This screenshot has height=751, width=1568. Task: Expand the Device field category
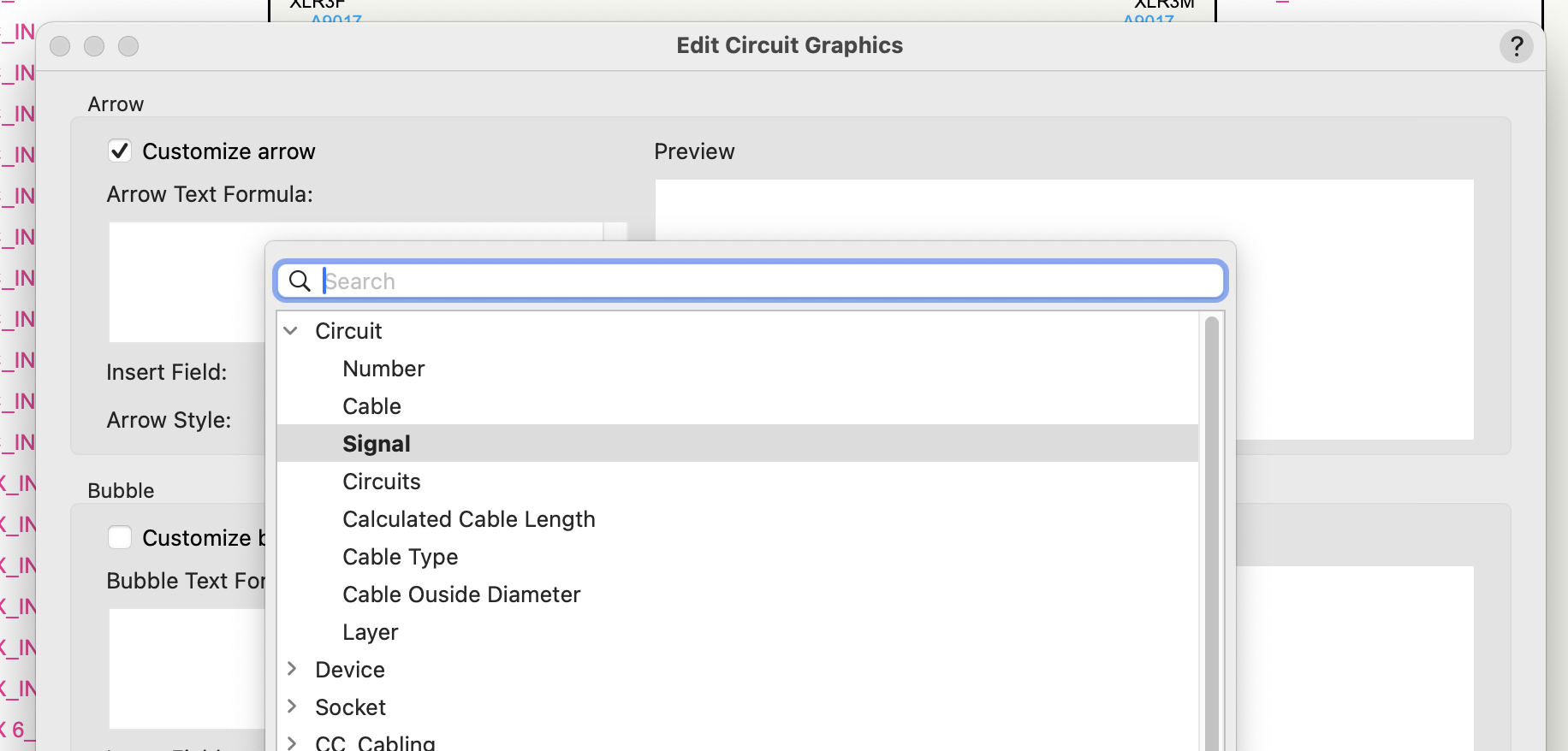point(293,669)
